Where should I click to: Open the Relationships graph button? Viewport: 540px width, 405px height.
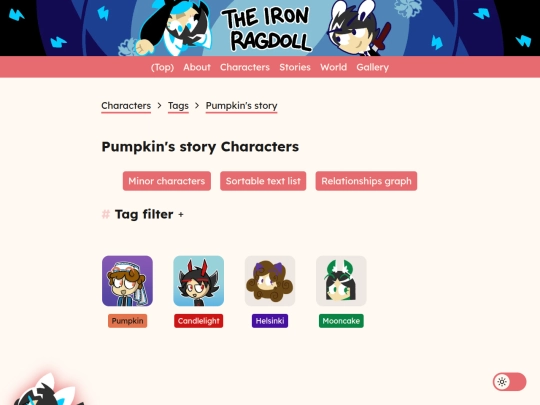coord(366,181)
